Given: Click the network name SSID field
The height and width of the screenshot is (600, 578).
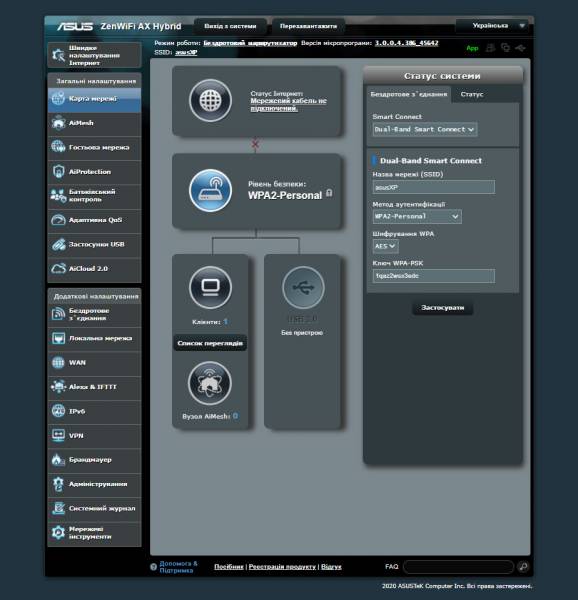Looking at the screenshot, I should (x=433, y=187).
